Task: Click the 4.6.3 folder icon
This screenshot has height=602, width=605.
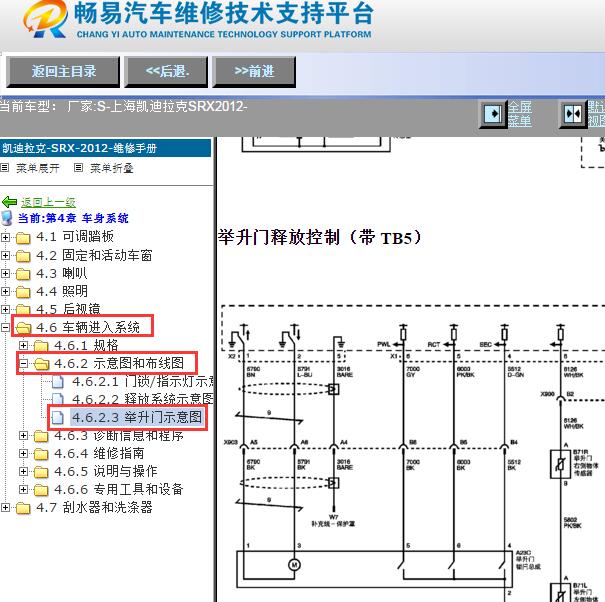Action: point(41,436)
